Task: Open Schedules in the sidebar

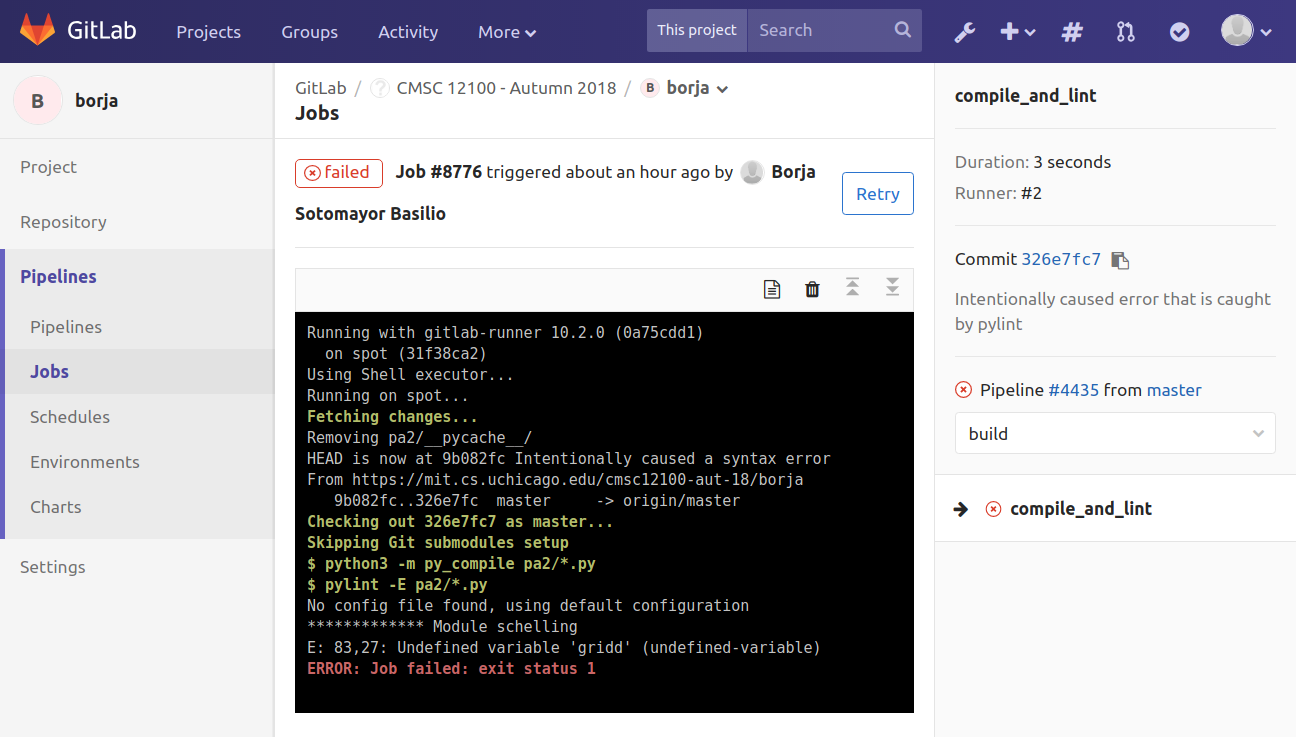Action: (70, 417)
